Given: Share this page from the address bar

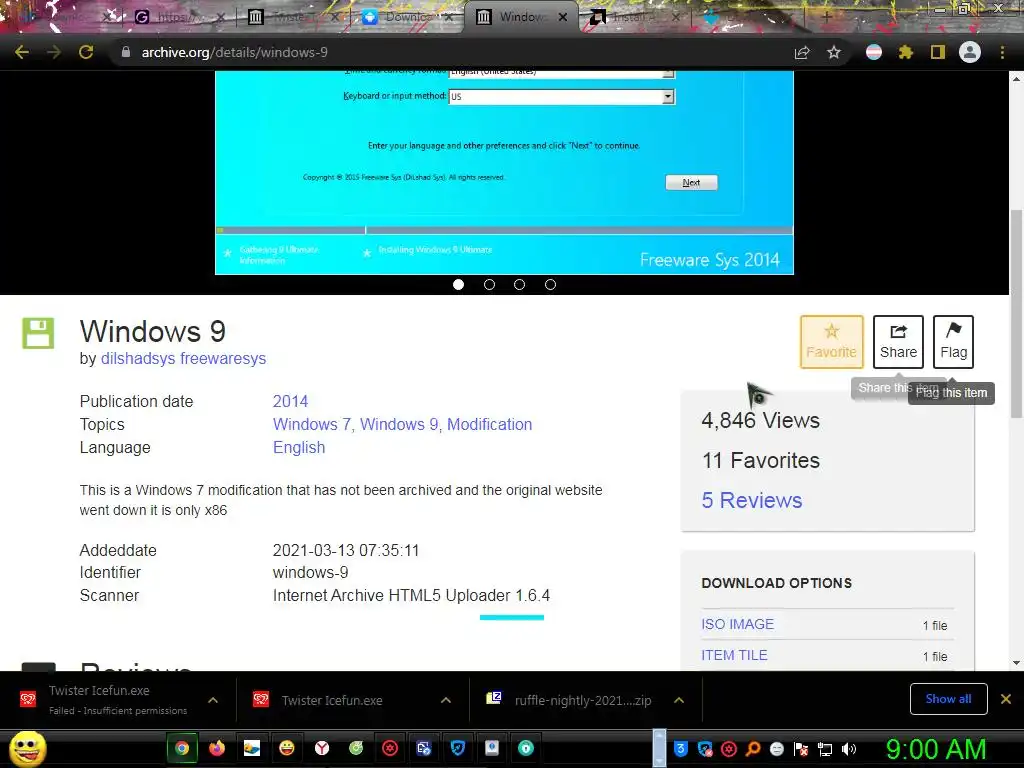Looking at the screenshot, I should pyautogui.click(x=802, y=52).
